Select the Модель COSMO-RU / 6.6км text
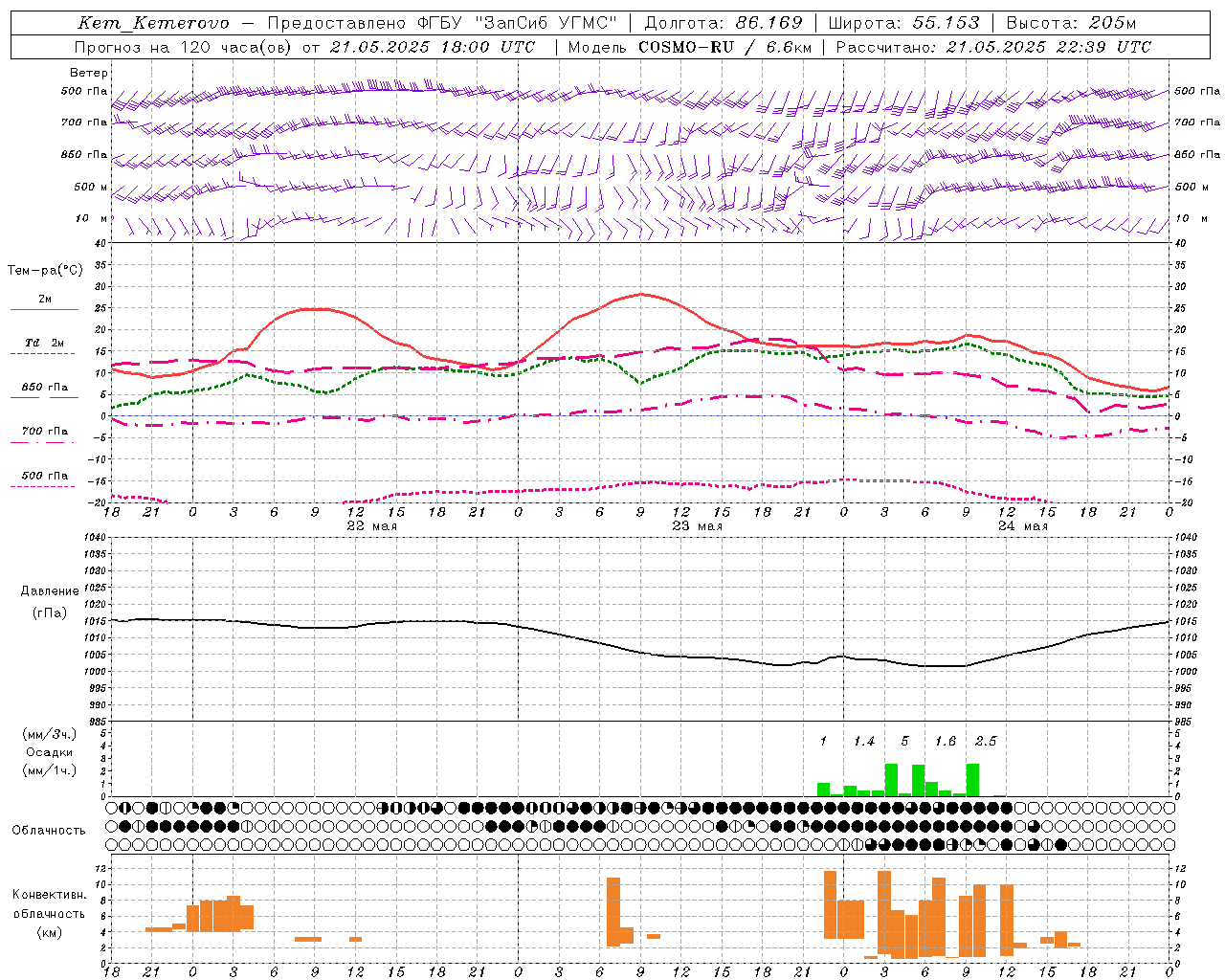The height and width of the screenshot is (980, 1225). pos(691,47)
